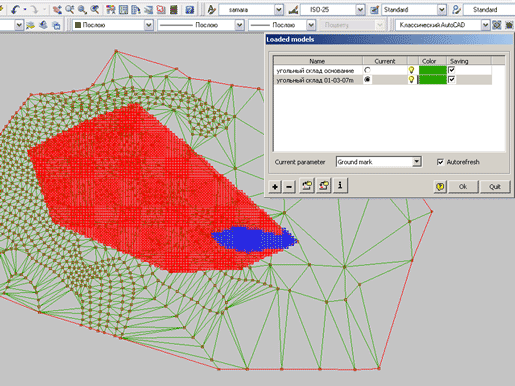
Task: Select the 'угольный склад 01-03-07m' model name
Action: coord(315,80)
